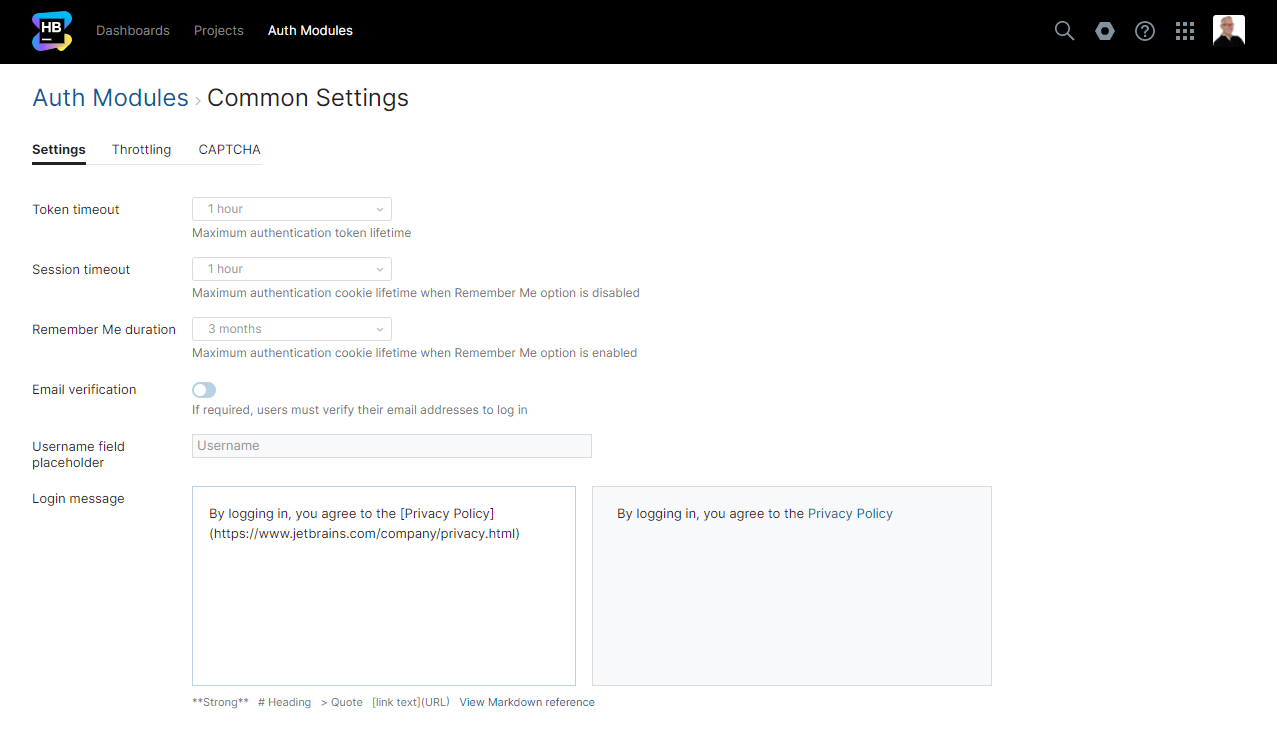Open the View Markdown reference link
Image resolution: width=1277 pixels, height=733 pixels.
click(527, 702)
